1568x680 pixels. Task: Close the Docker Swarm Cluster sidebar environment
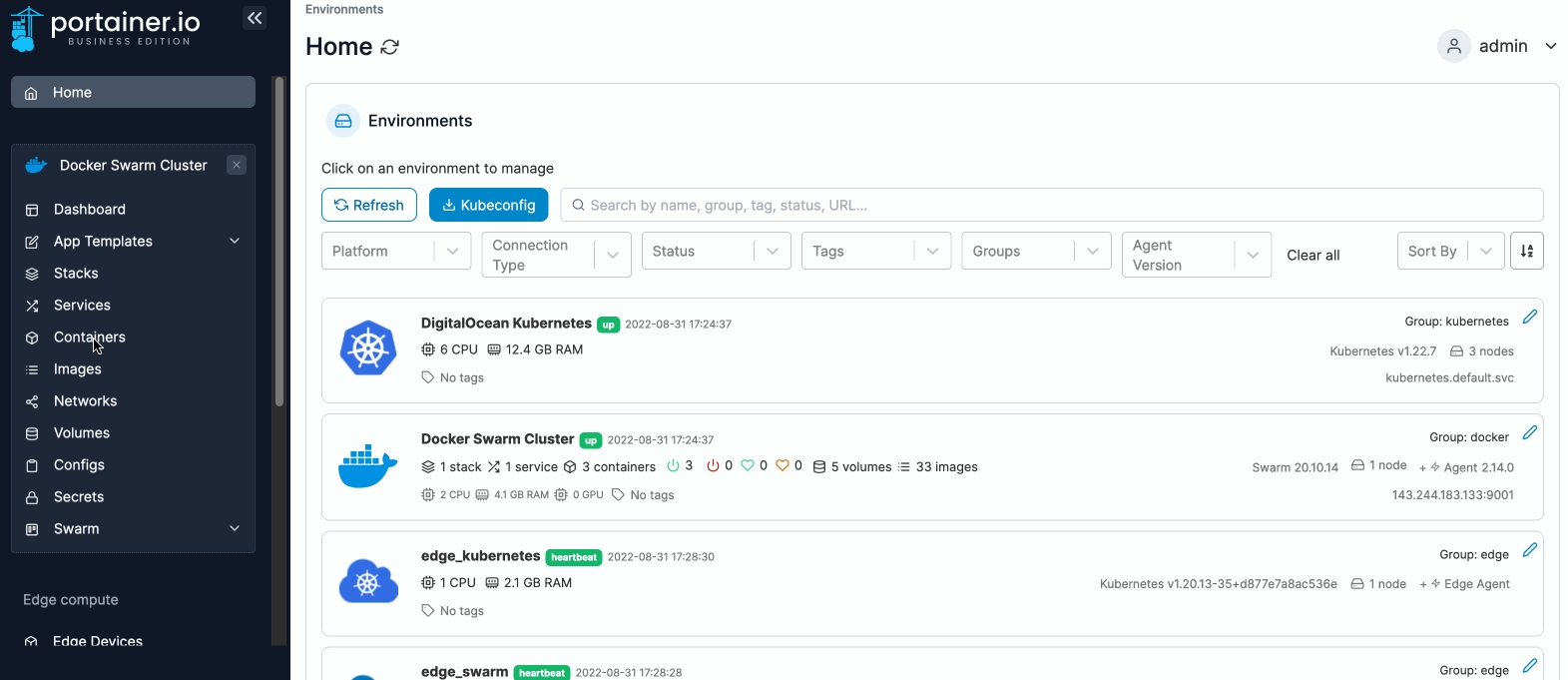pos(237,166)
